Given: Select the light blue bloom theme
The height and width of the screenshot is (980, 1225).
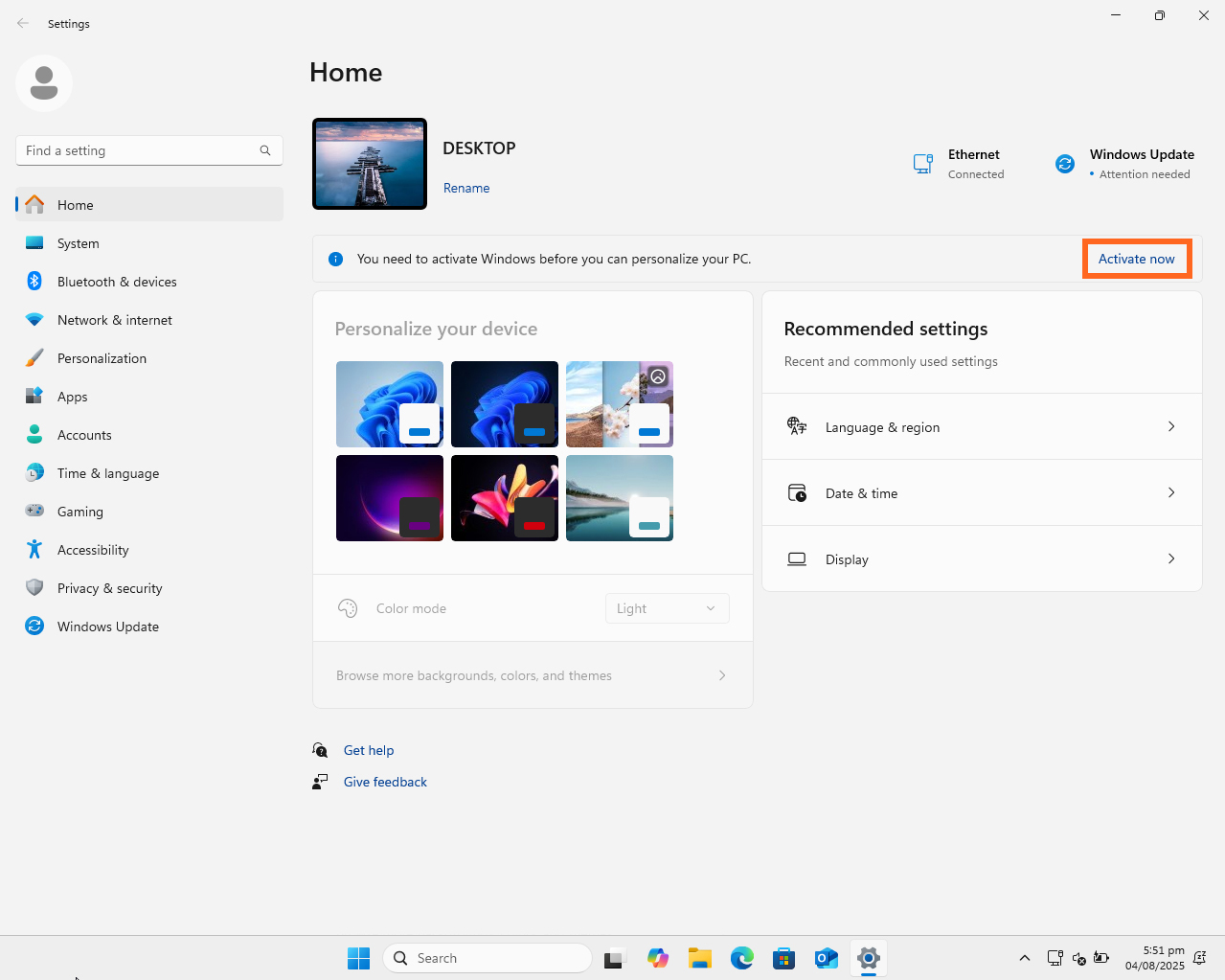Looking at the screenshot, I should (x=390, y=404).
